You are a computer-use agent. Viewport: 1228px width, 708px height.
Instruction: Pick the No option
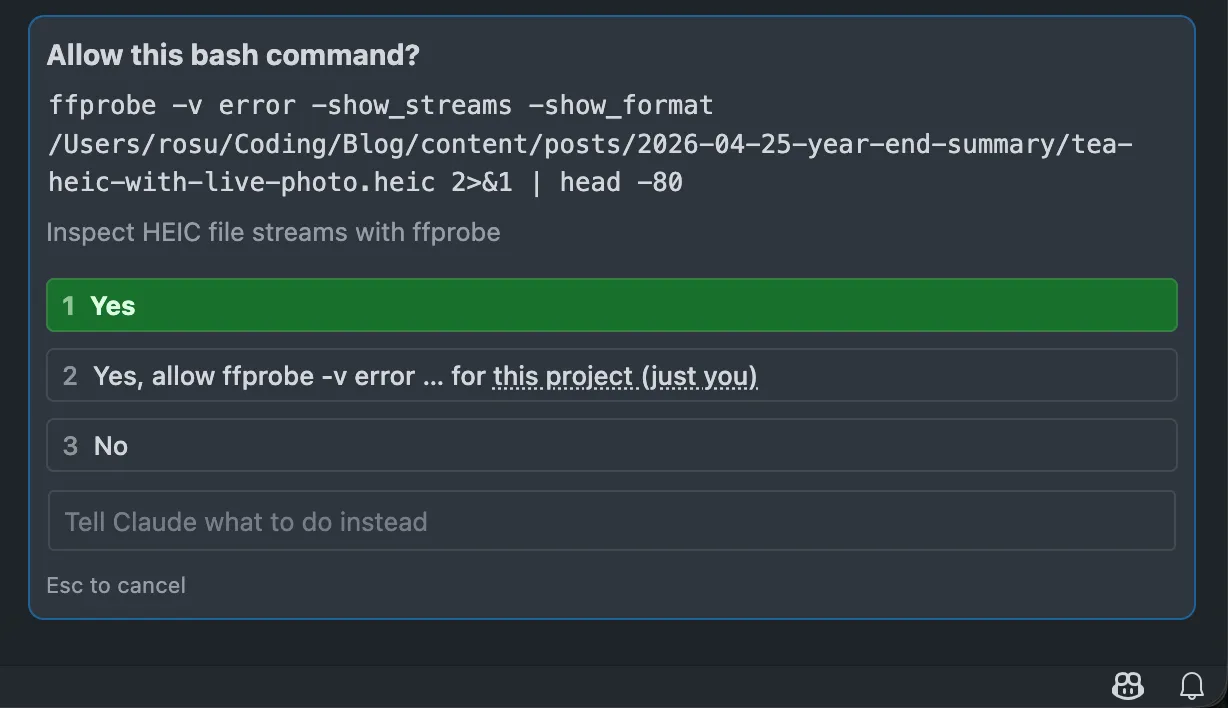611,445
